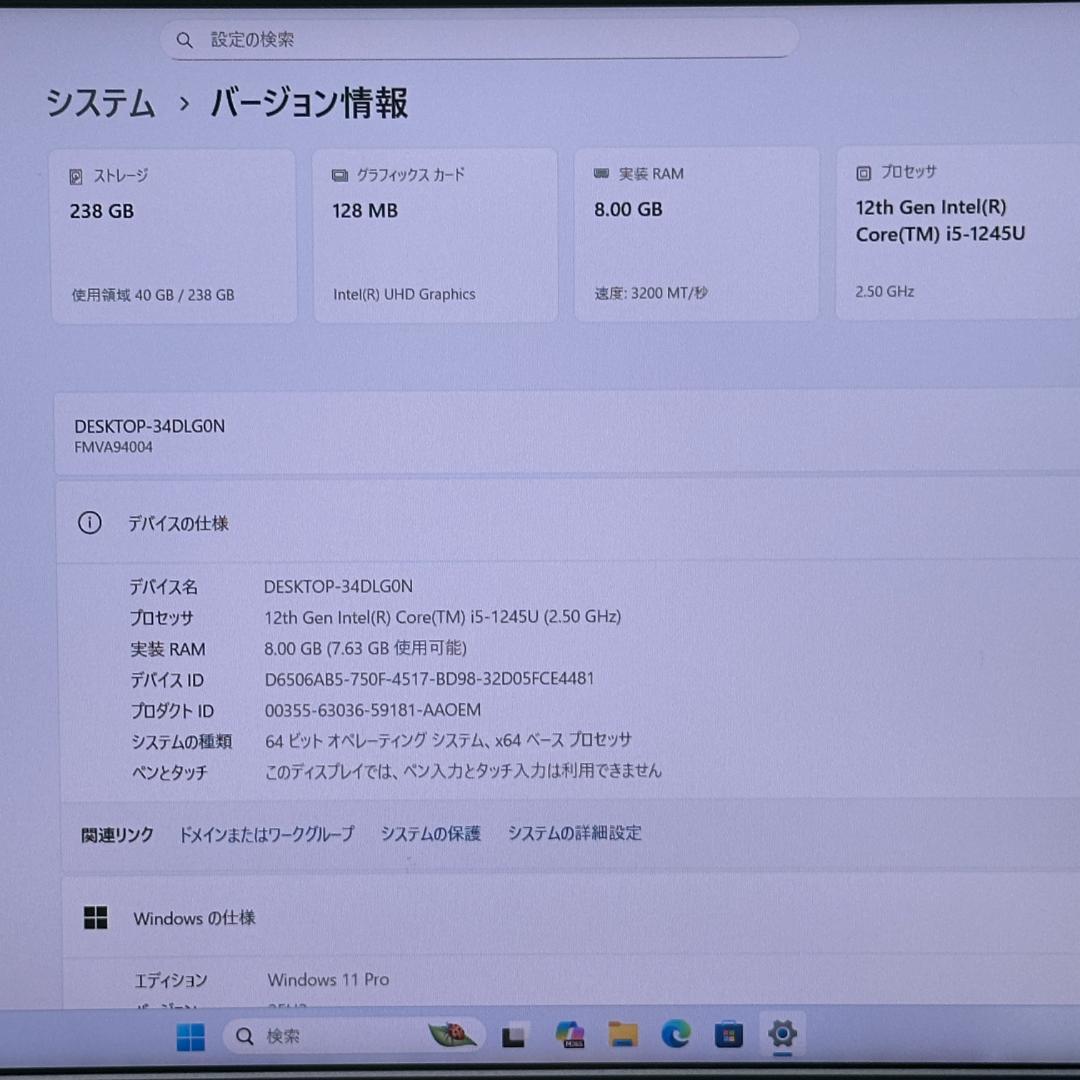Viewport: 1080px width, 1080px height.
Task: Navigate back via the システム breadcrumb
Action: (x=99, y=103)
